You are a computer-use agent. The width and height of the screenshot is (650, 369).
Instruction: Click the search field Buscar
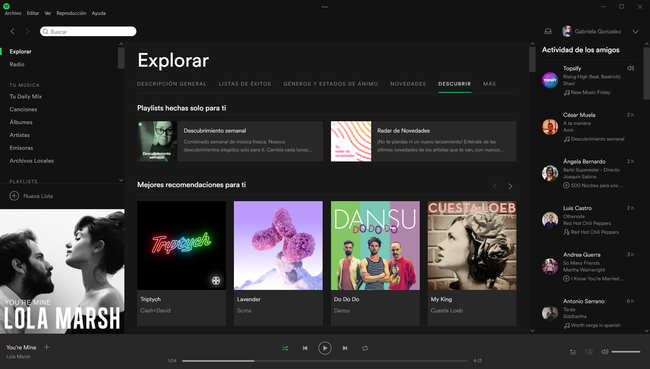(88, 32)
